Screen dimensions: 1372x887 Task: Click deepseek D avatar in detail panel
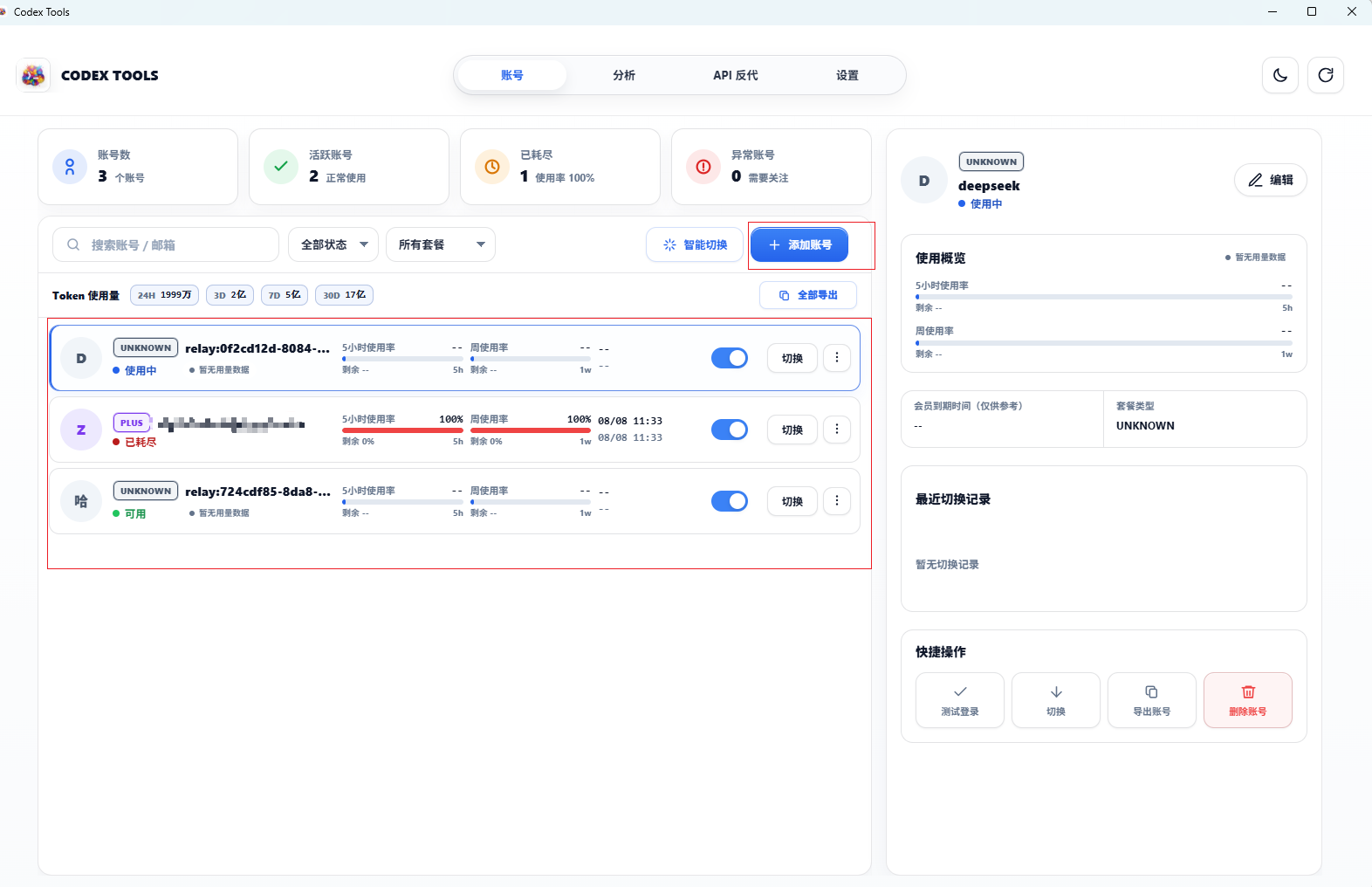point(924,181)
